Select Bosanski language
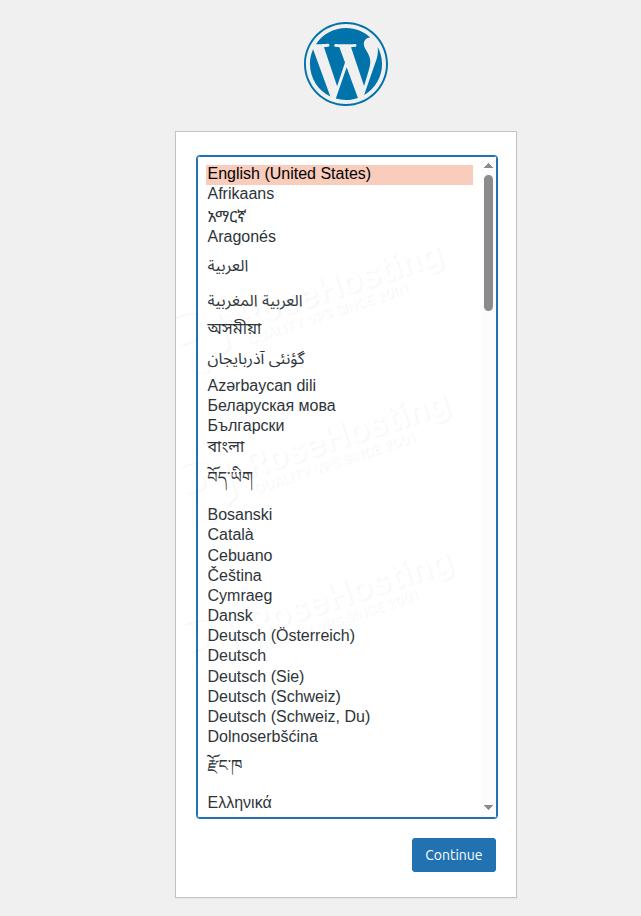The height and width of the screenshot is (916, 641). (x=340, y=515)
